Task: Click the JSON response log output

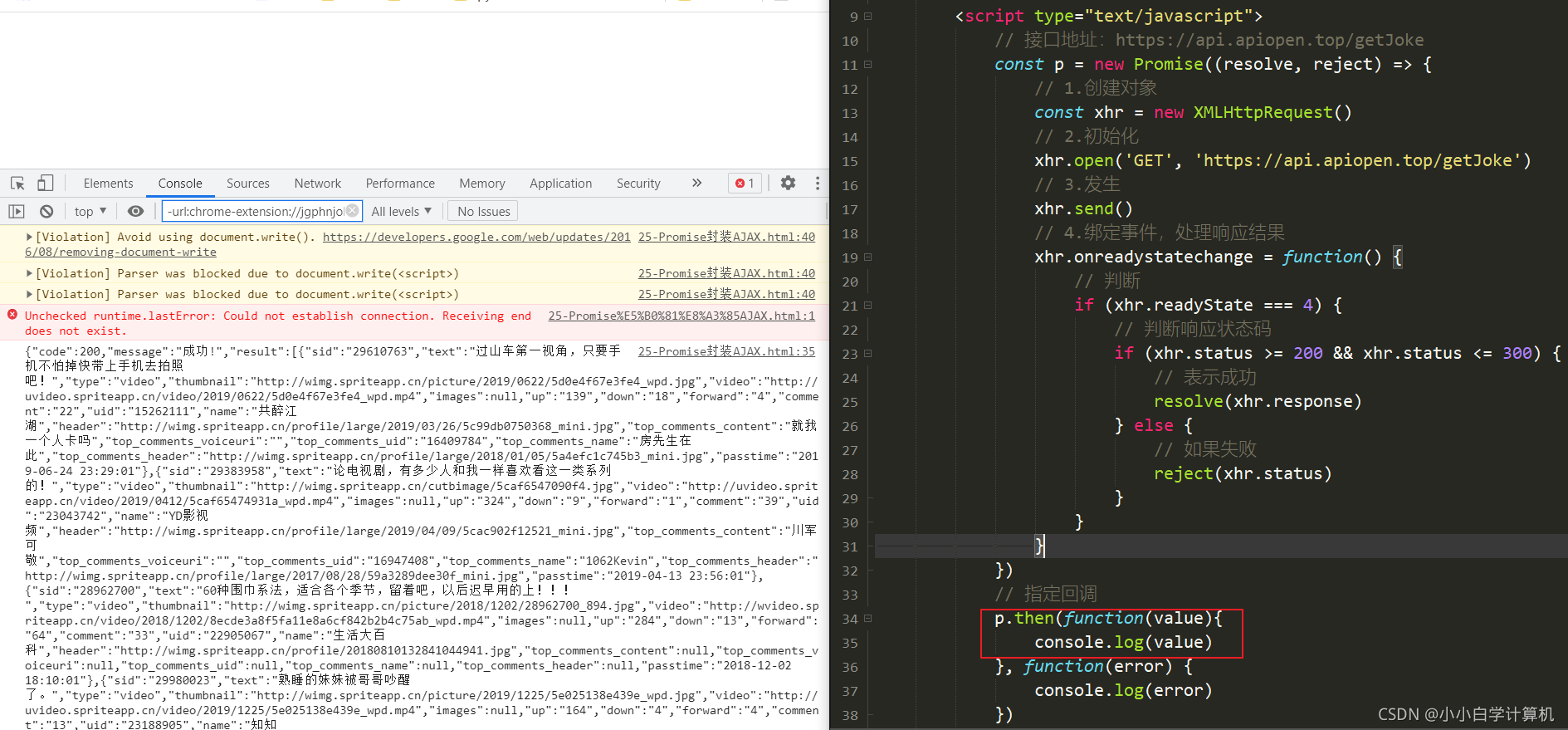Action: point(422,537)
